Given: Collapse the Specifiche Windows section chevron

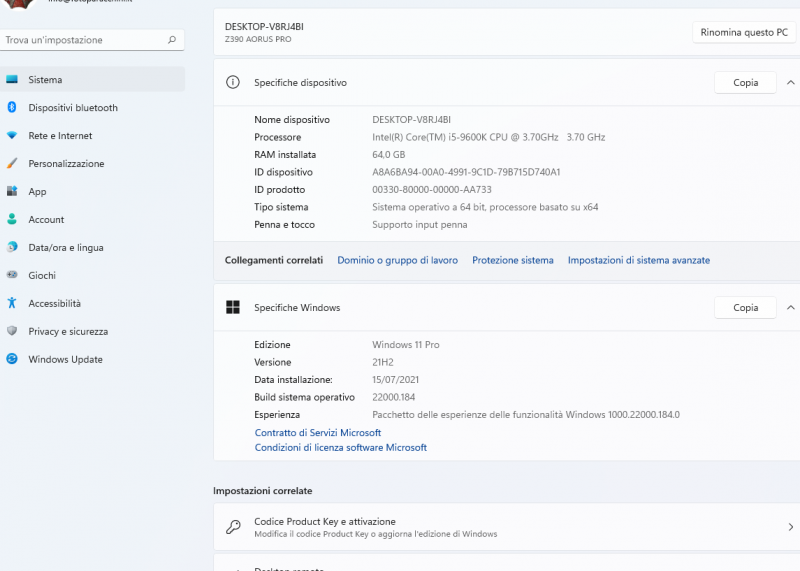Looking at the screenshot, I should 790,308.
